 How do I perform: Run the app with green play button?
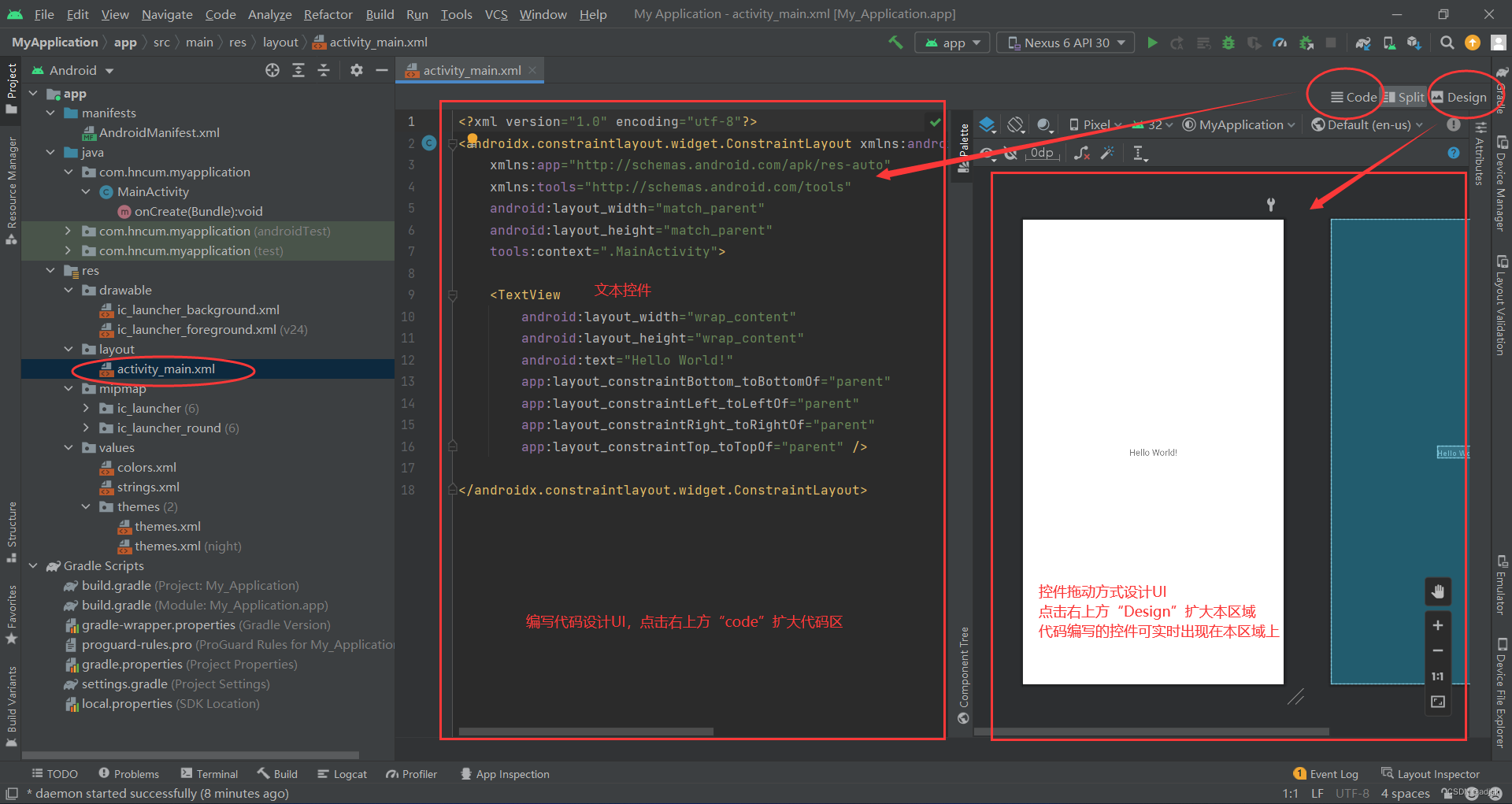point(1152,43)
